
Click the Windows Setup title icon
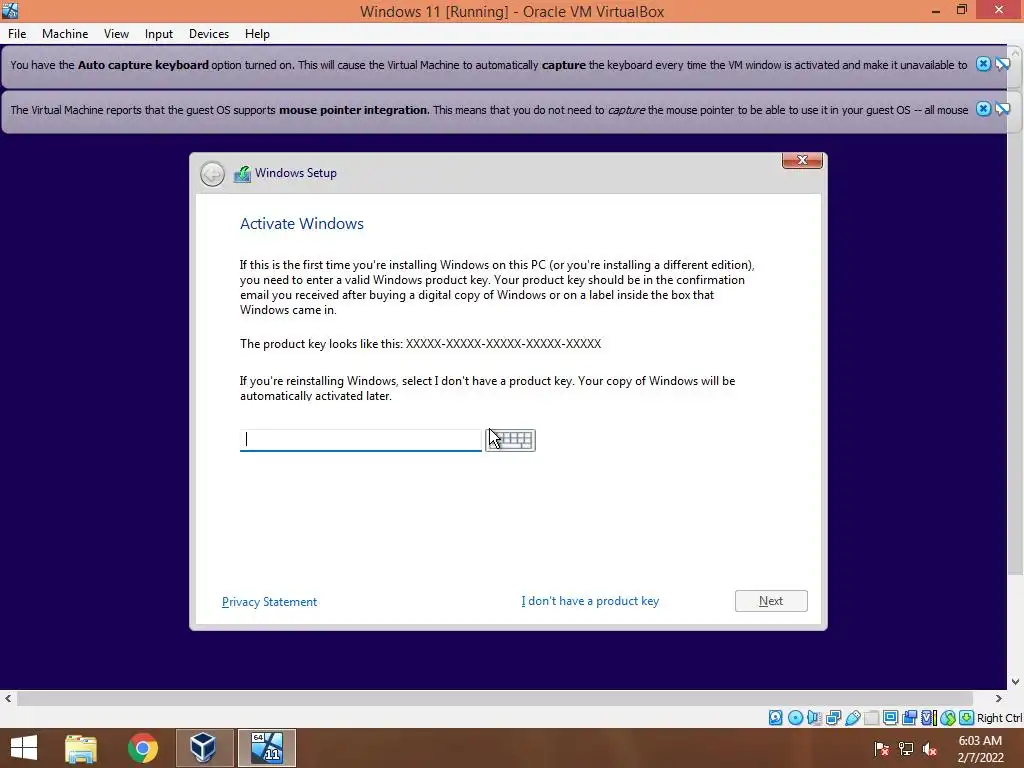[x=242, y=174]
